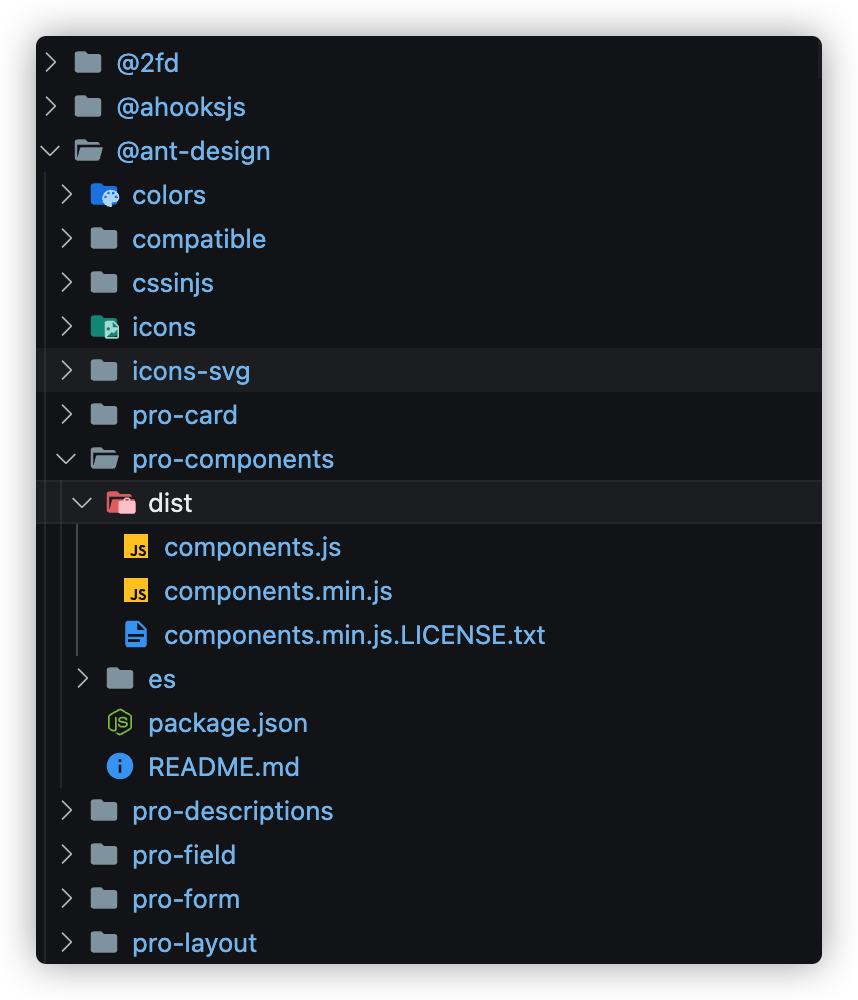The width and height of the screenshot is (858, 1000).
Task: Click the info icon beside README.md
Action: pos(120,767)
